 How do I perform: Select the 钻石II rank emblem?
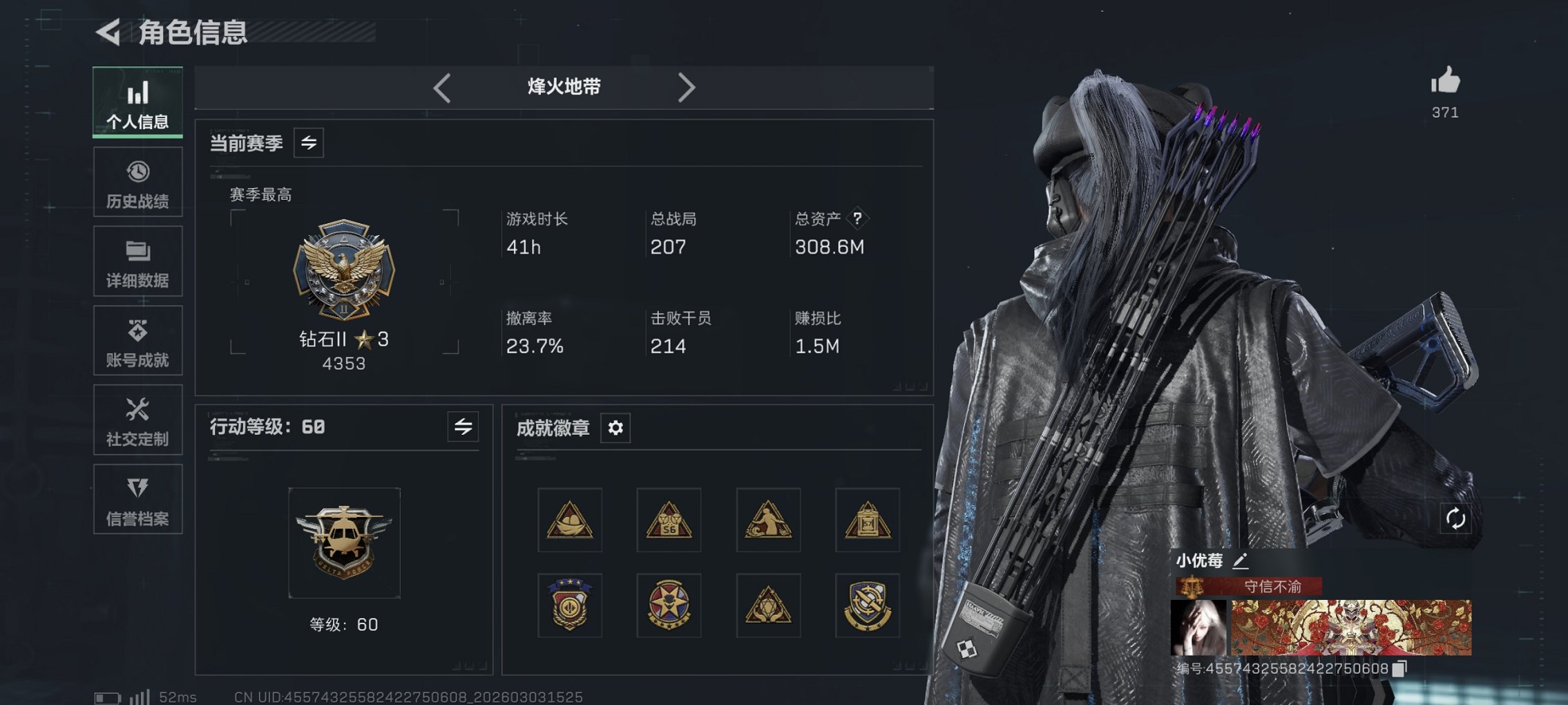click(x=344, y=270)
